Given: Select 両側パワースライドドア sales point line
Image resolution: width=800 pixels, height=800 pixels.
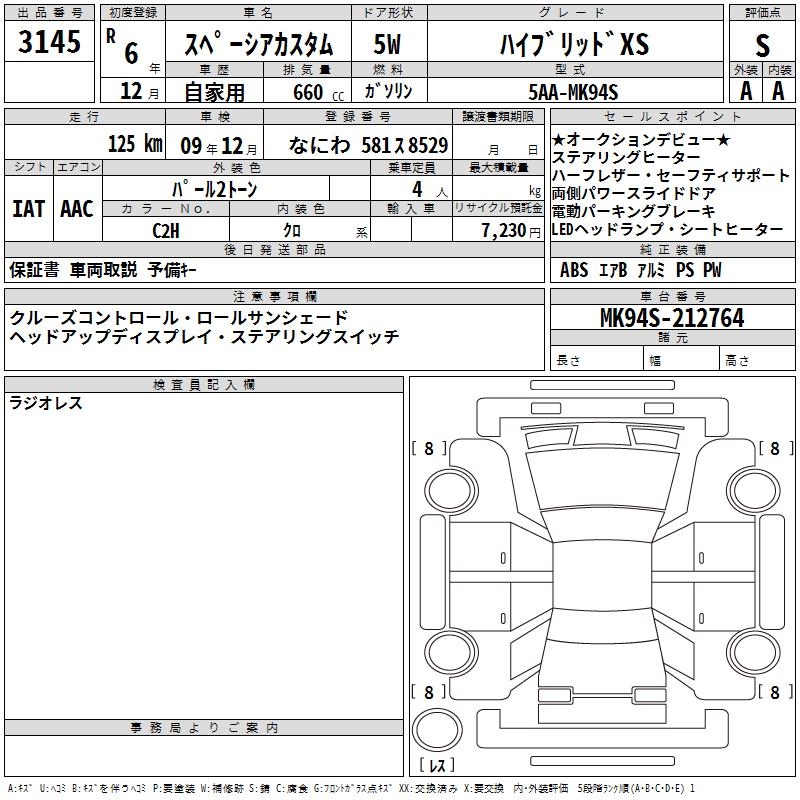Looking at the screenshot, I should tap(634, 193).
